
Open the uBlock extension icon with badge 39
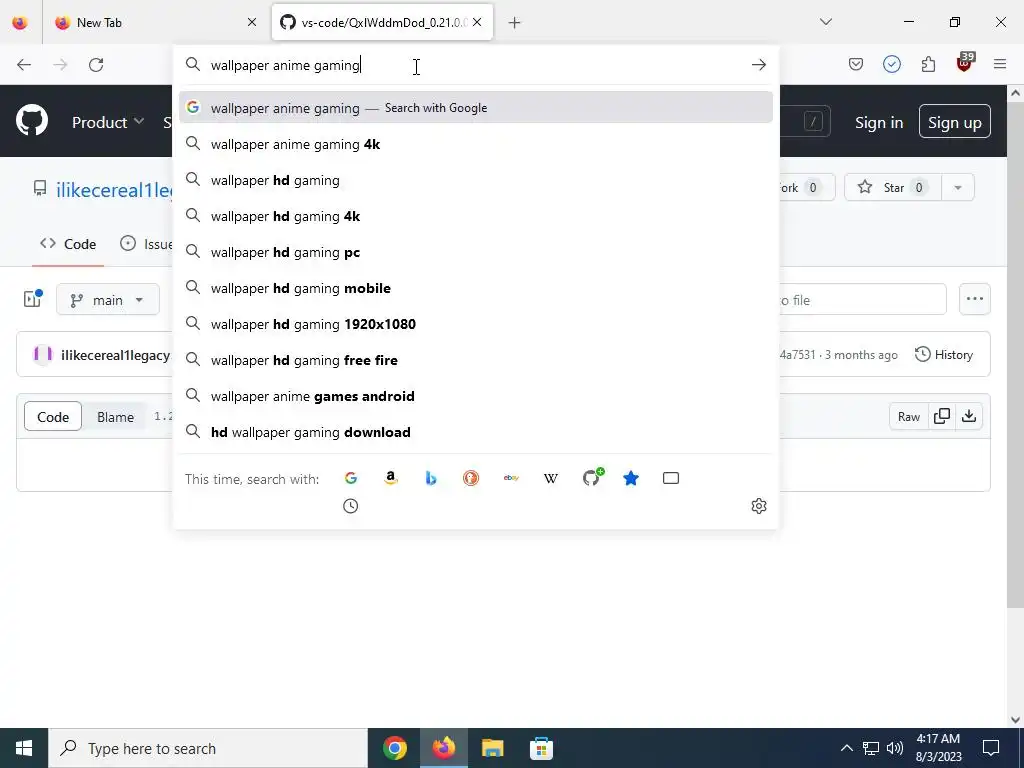click(x=965, y=63)
